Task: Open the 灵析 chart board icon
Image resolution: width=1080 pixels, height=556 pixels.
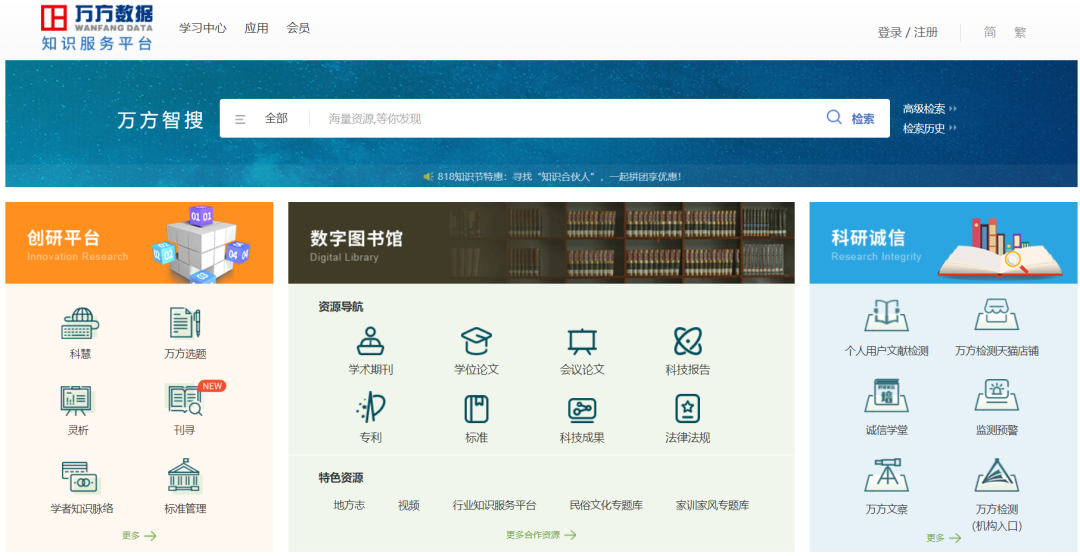Action: point(76,400)
